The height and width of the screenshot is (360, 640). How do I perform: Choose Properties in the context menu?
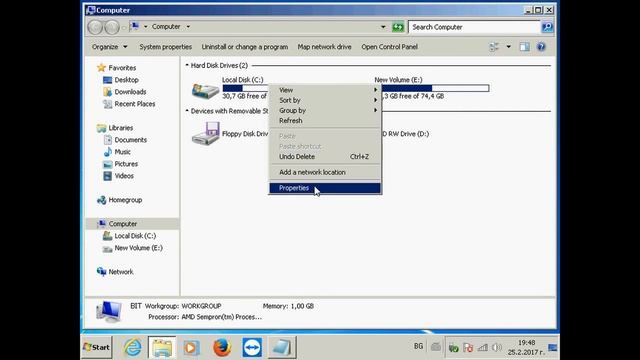(x=324, y=188)
